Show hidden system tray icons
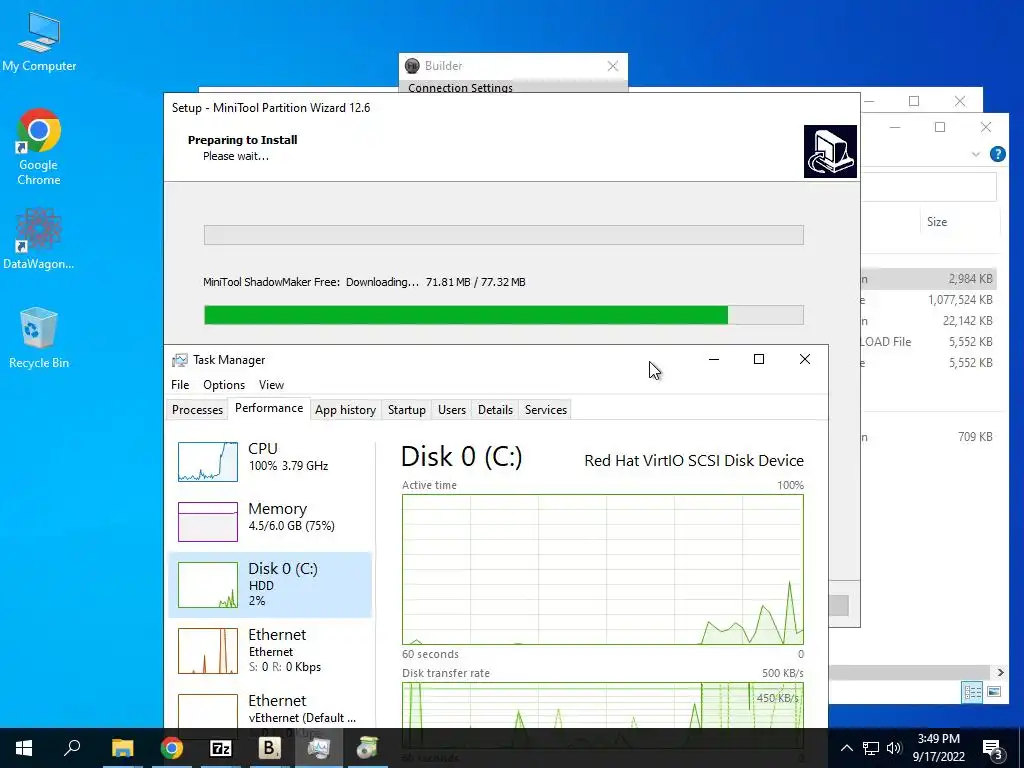The width and height of the screenshot is (1024, 768). (x=846, y=748)
